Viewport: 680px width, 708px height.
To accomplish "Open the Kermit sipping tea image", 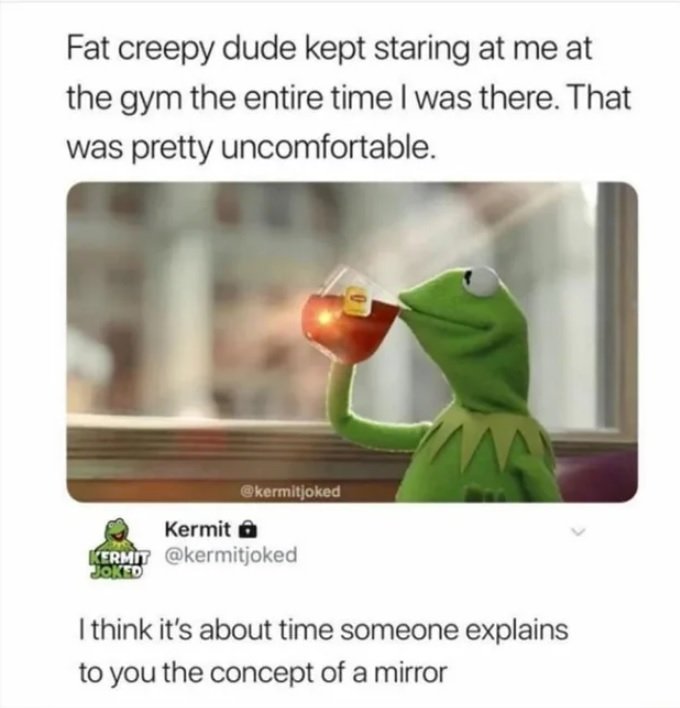I will pos(352,342).
